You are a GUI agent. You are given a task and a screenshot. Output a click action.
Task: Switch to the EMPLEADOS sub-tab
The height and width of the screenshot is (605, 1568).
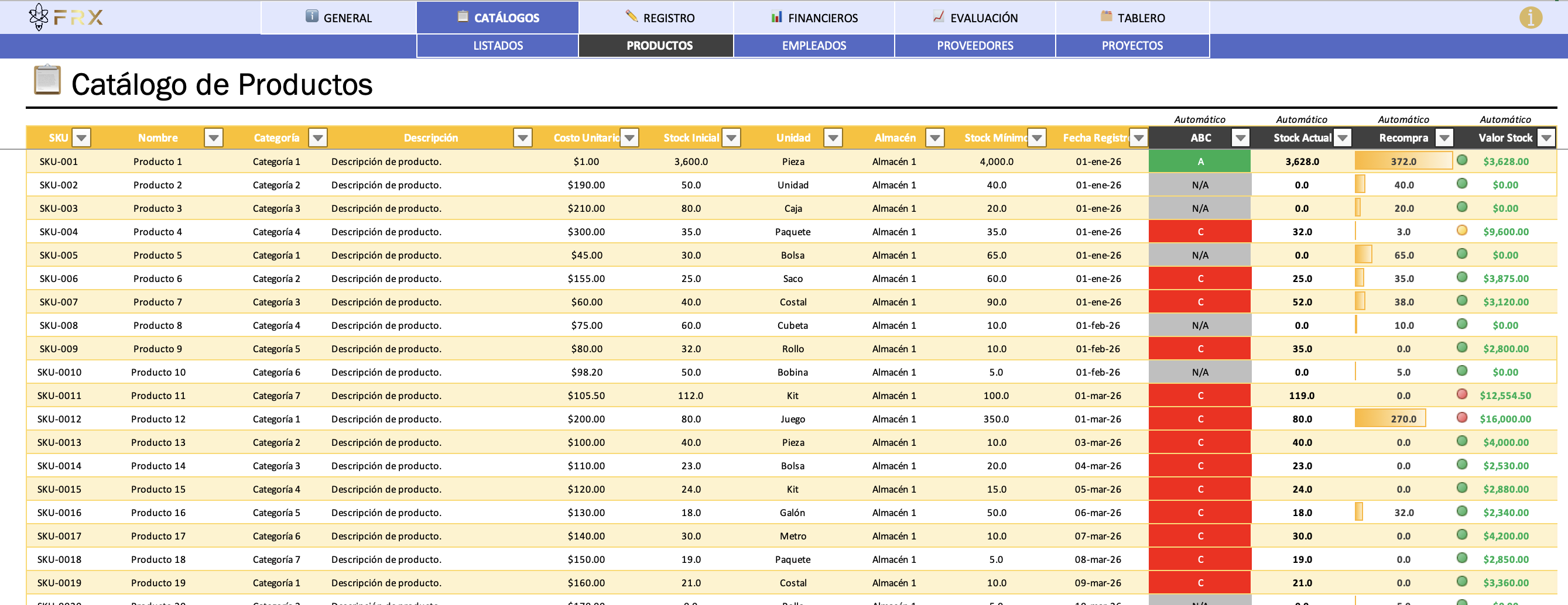click(814, 46)
